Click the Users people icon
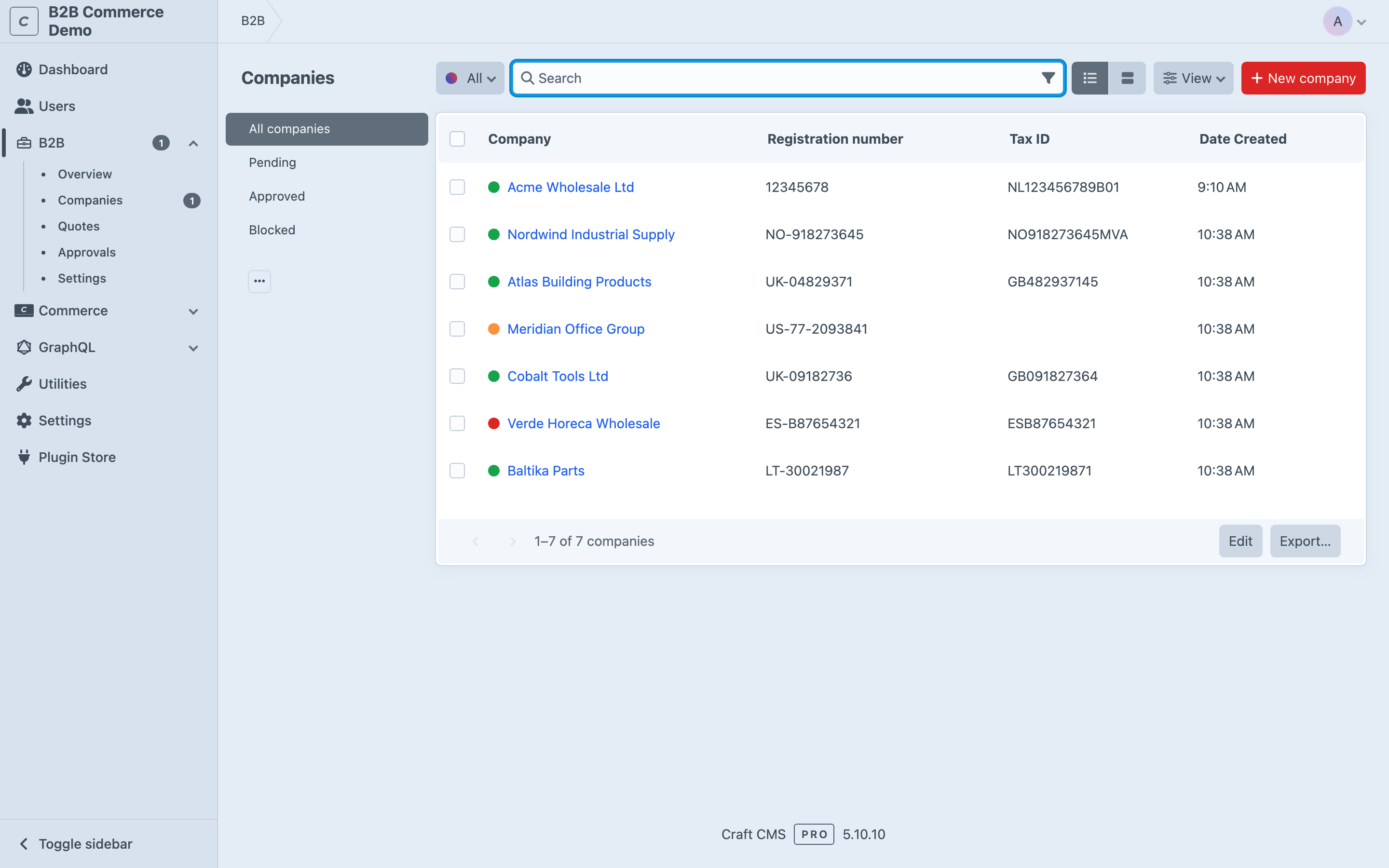 tap(24, 106)
